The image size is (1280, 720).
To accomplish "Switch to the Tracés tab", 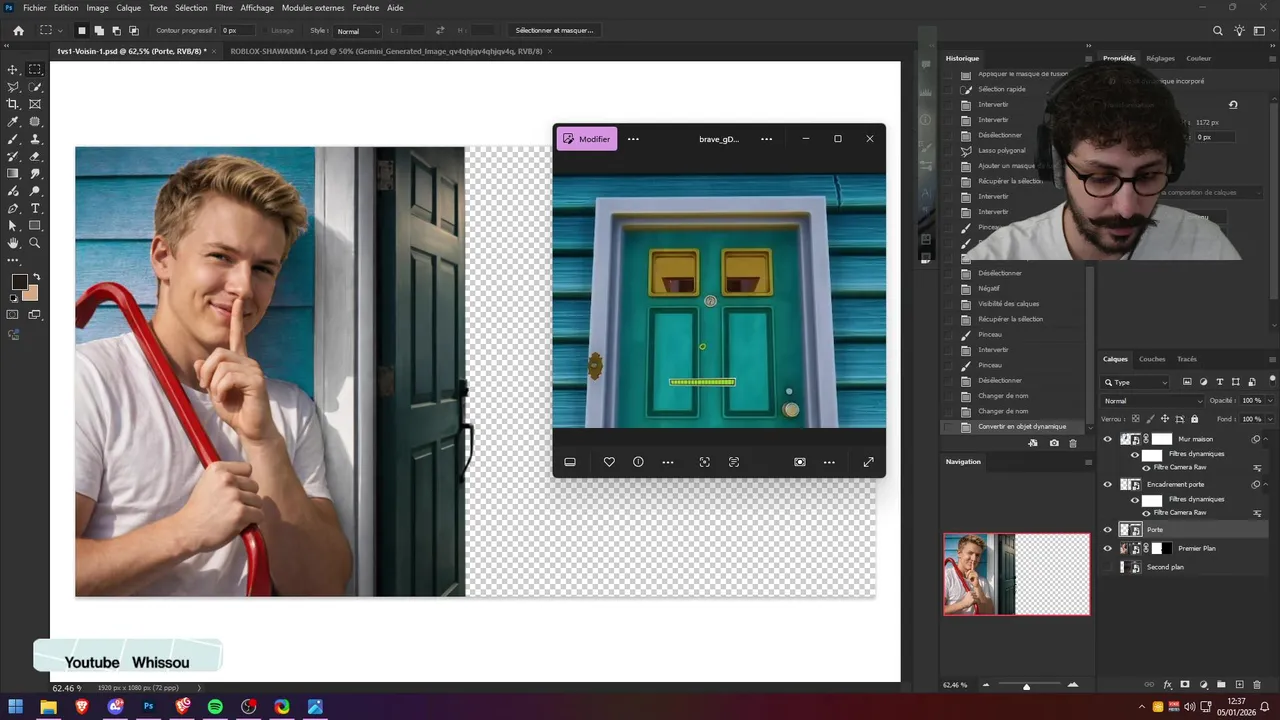I will (x=1187, y=359).
